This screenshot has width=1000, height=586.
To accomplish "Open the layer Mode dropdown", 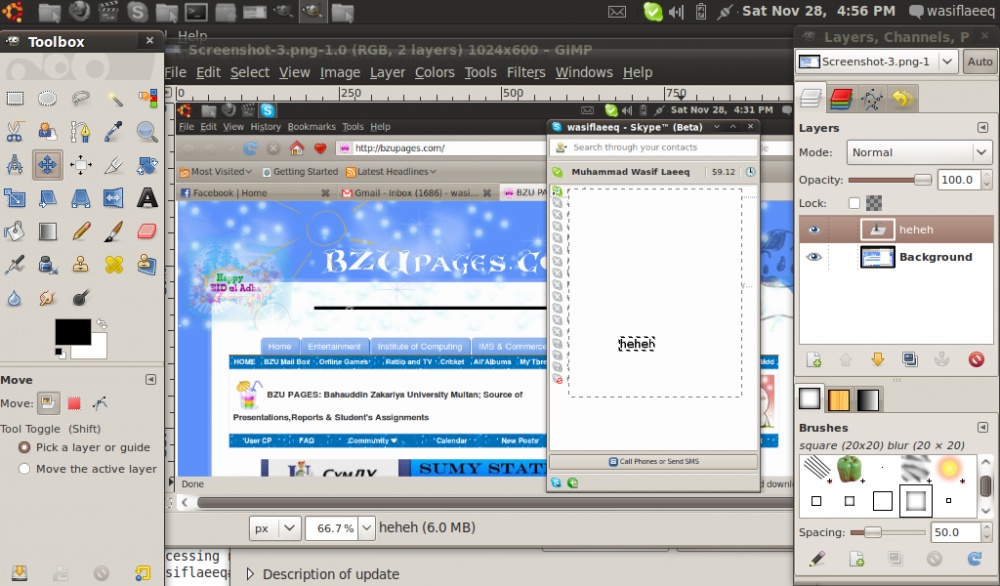I will tap(918, 153).
